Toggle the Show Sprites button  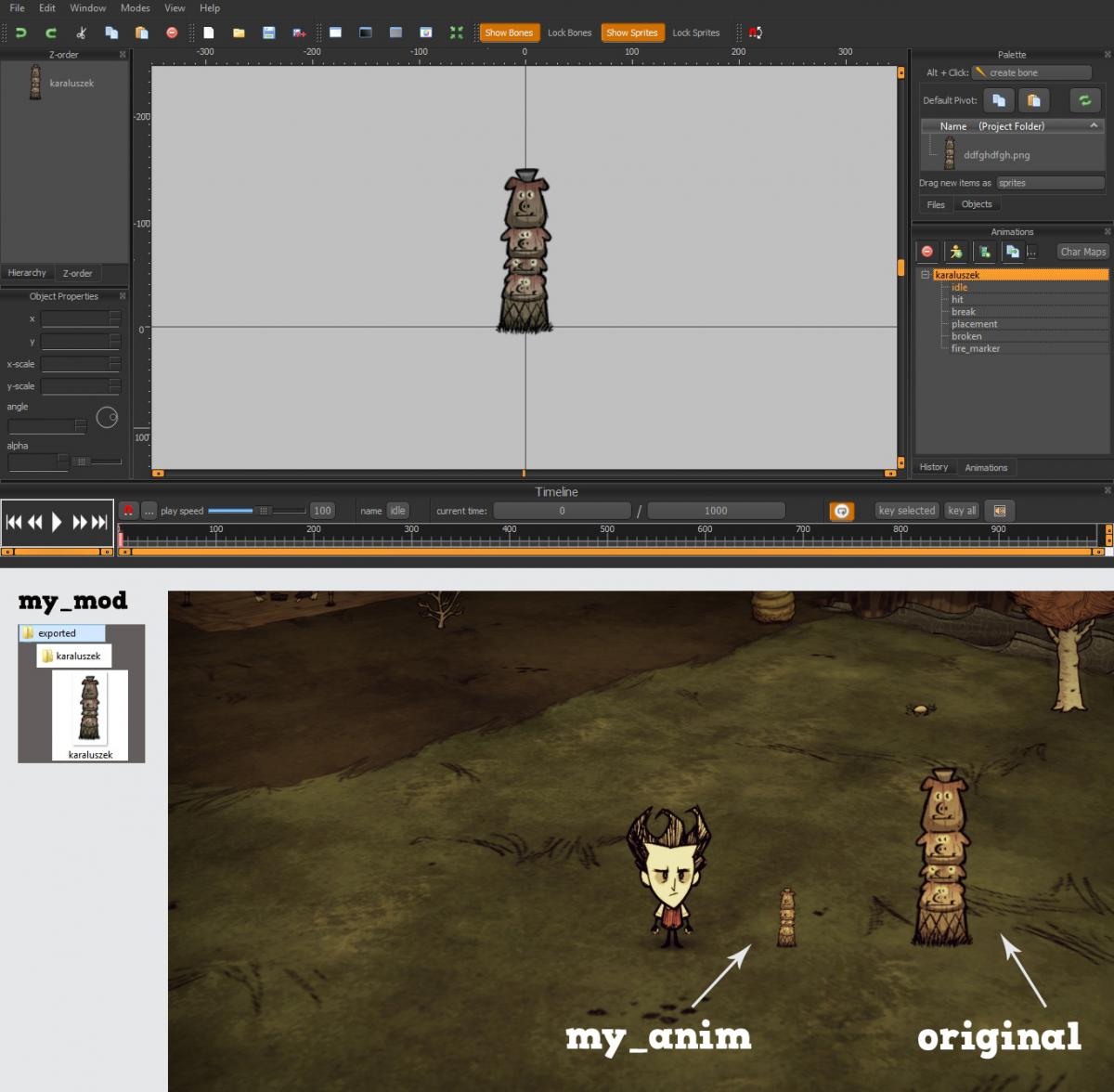[631, 32]
